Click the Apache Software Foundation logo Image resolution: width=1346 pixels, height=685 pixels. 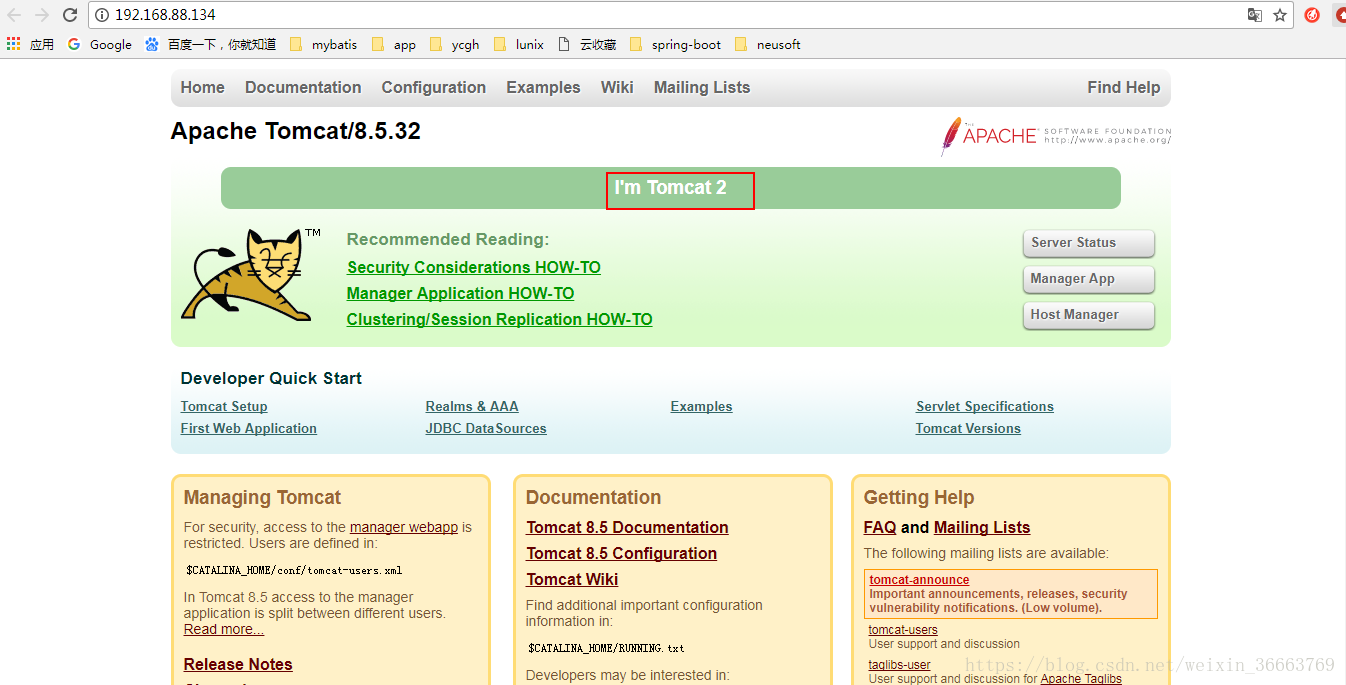[x=1056, y=135]
